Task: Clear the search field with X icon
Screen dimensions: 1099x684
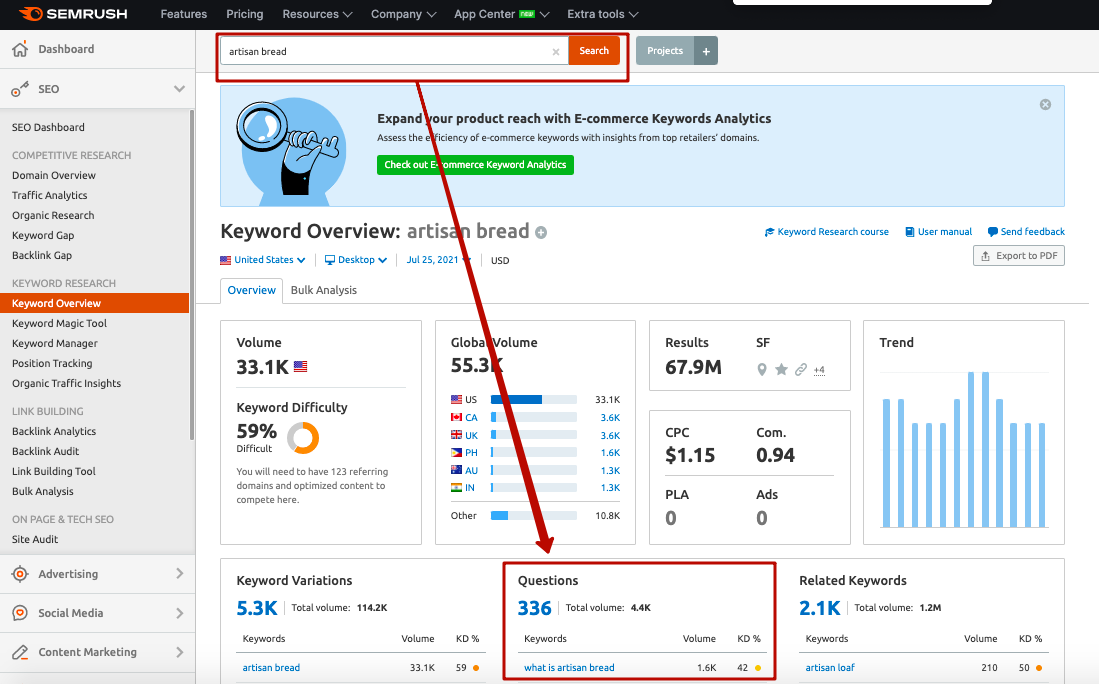Action: click(x=556, y=52)
